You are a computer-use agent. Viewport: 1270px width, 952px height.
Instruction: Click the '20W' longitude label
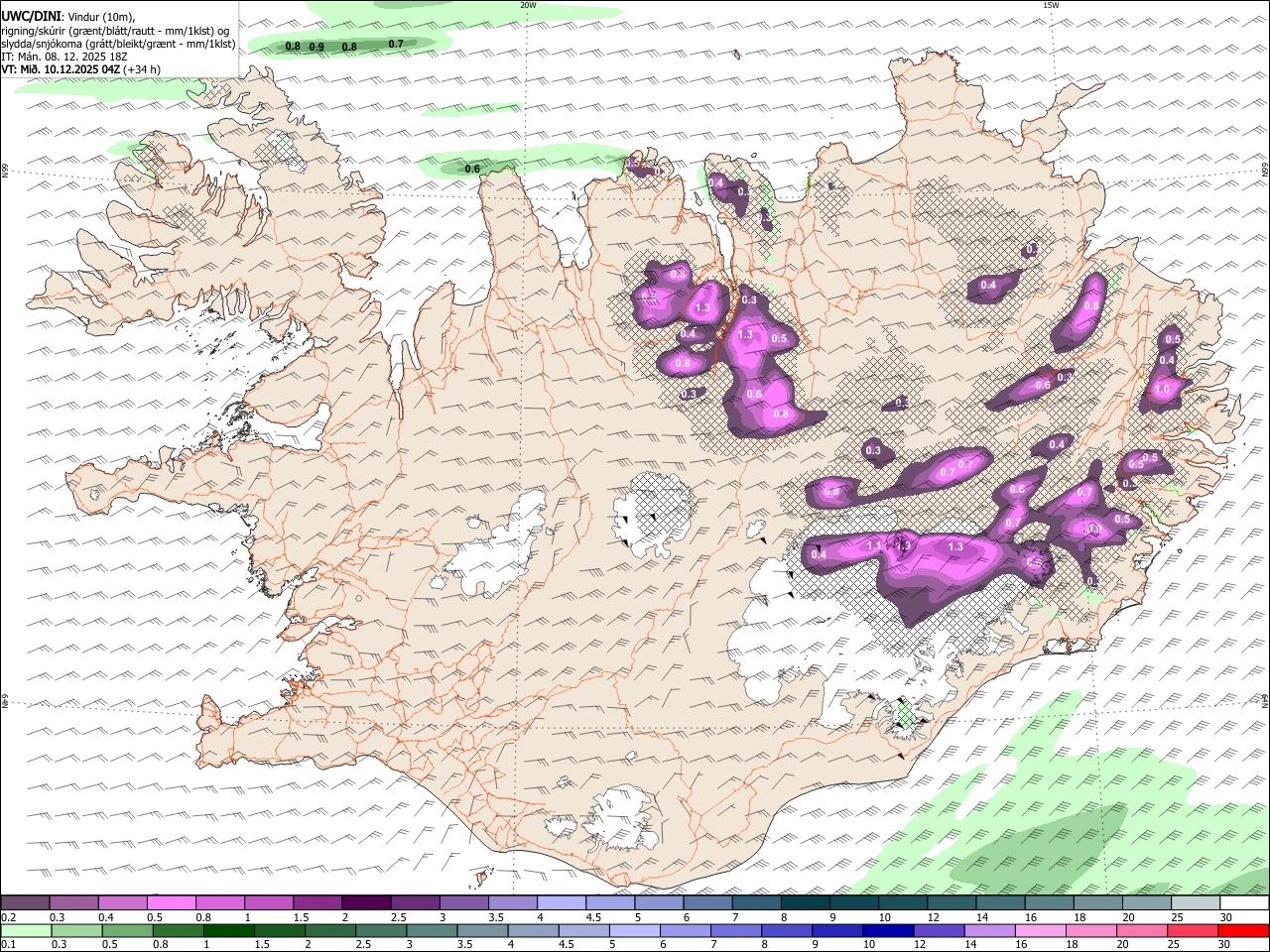tap(528, 5)
